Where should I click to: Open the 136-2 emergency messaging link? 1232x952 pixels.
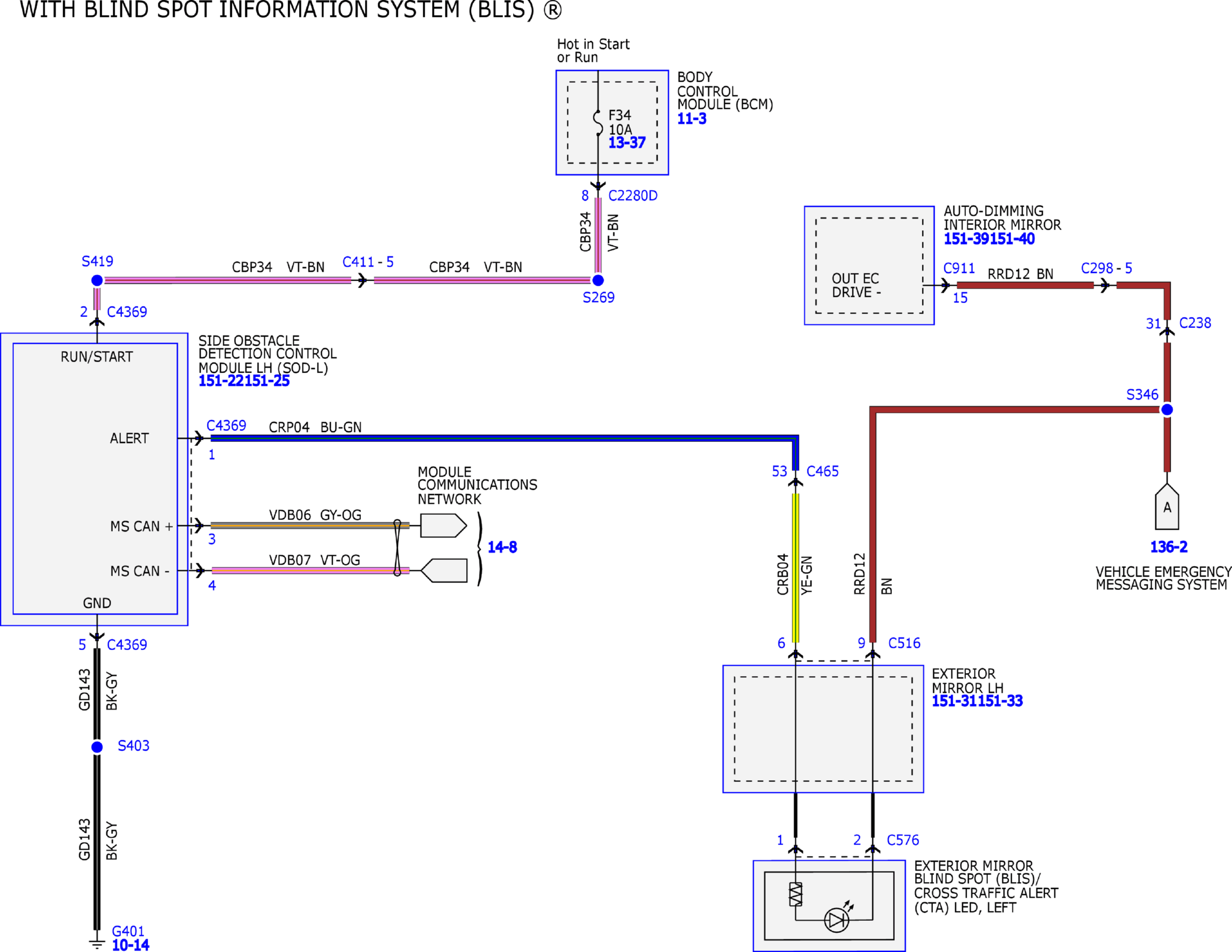1168,547
